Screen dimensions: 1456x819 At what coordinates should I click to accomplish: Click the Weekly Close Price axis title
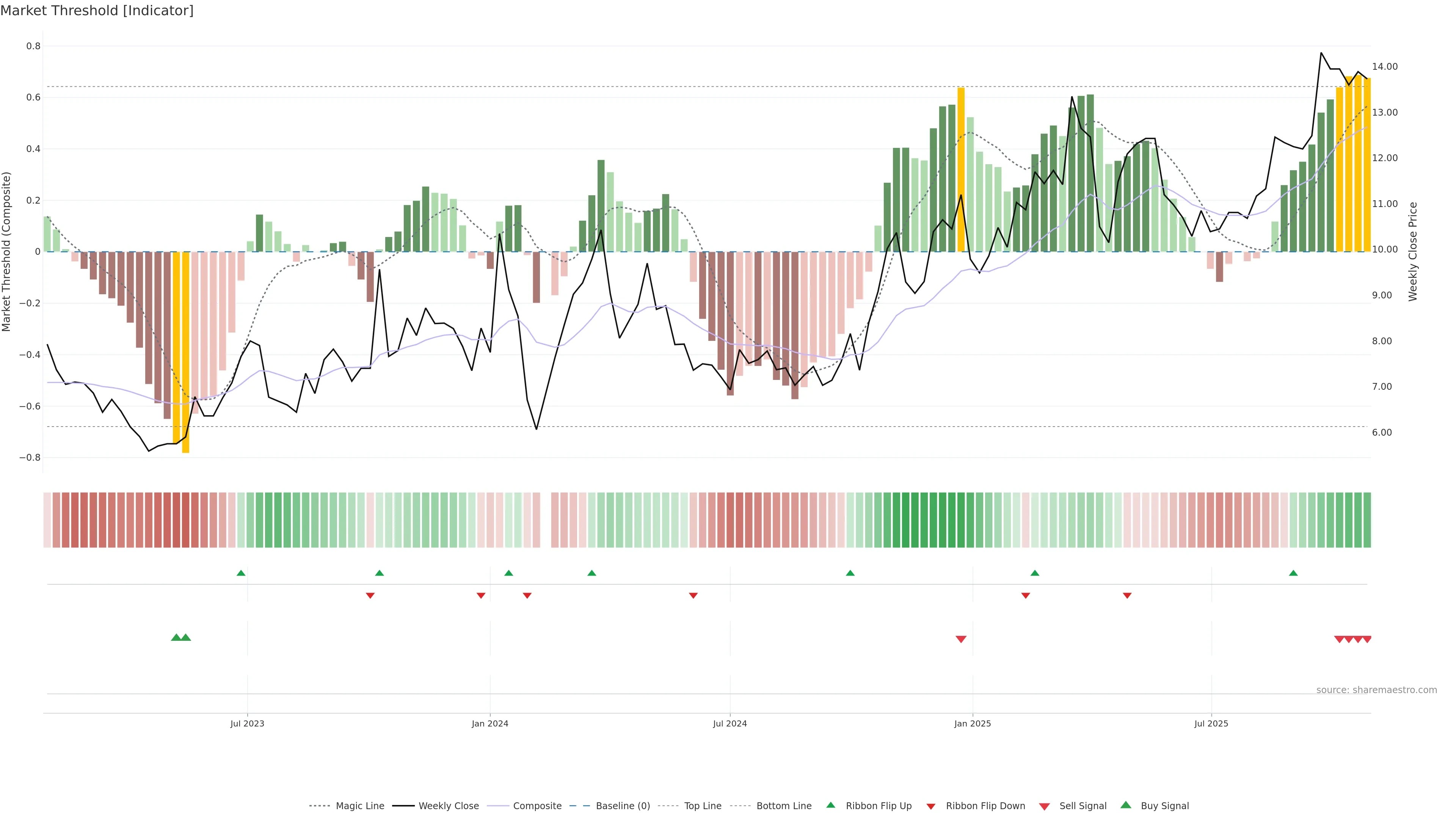click(x=1413, y=251)
